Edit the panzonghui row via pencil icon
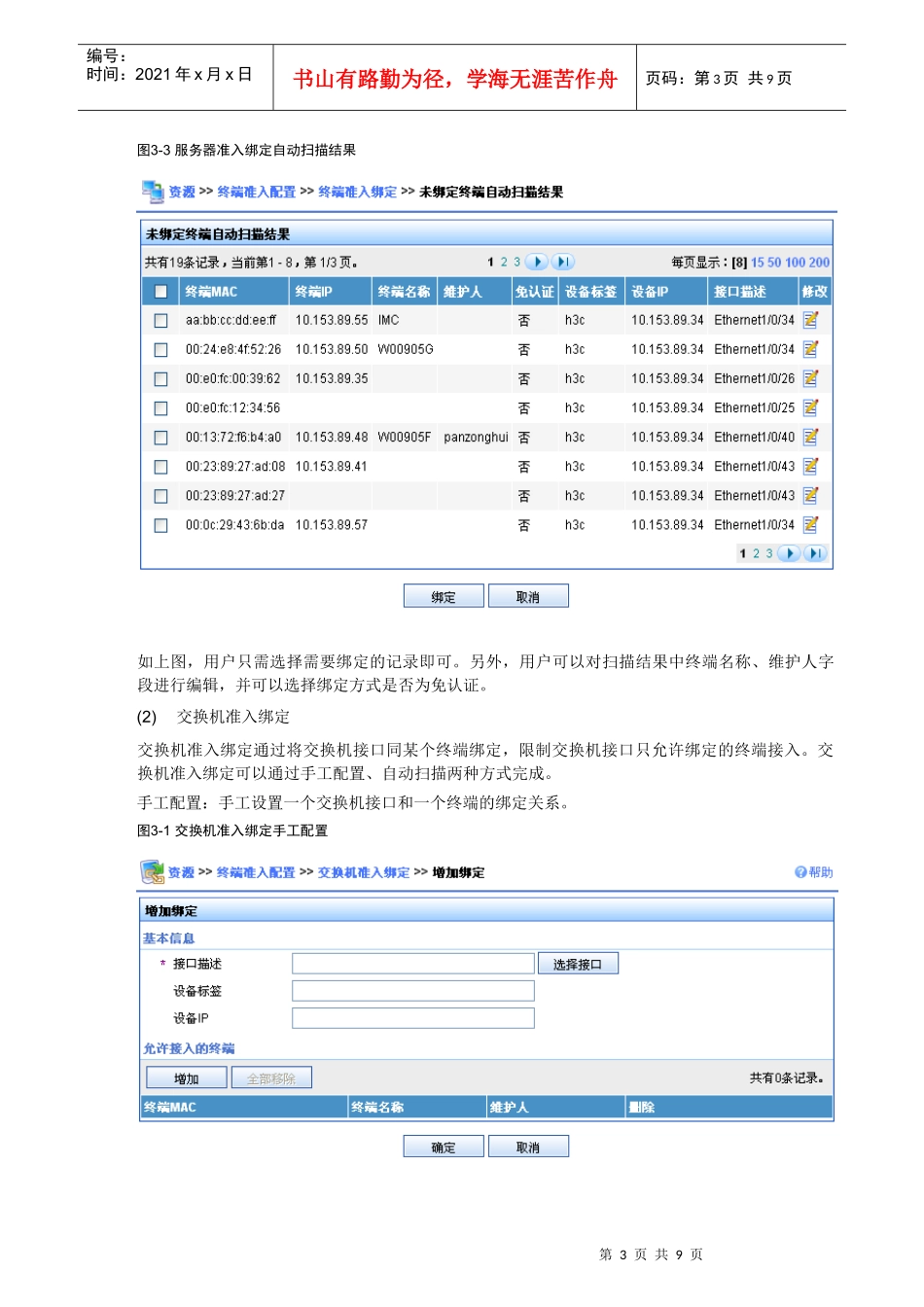The image size is (924, 1307). pos(810,437)
